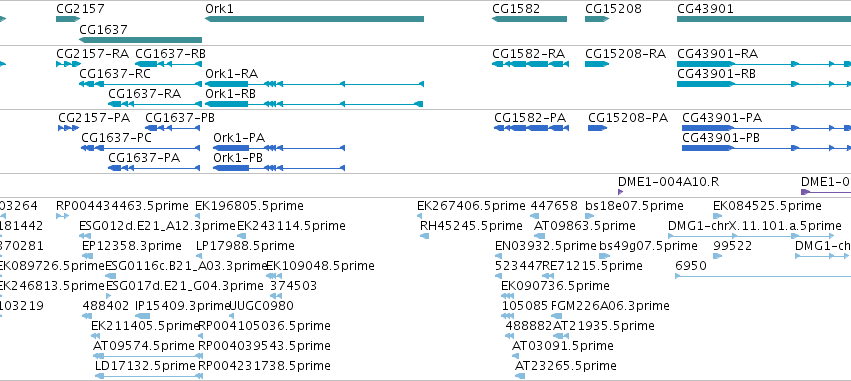Select the AT23265.5prime EST glyph
The image size is (851, 381).
coord(520,376)
